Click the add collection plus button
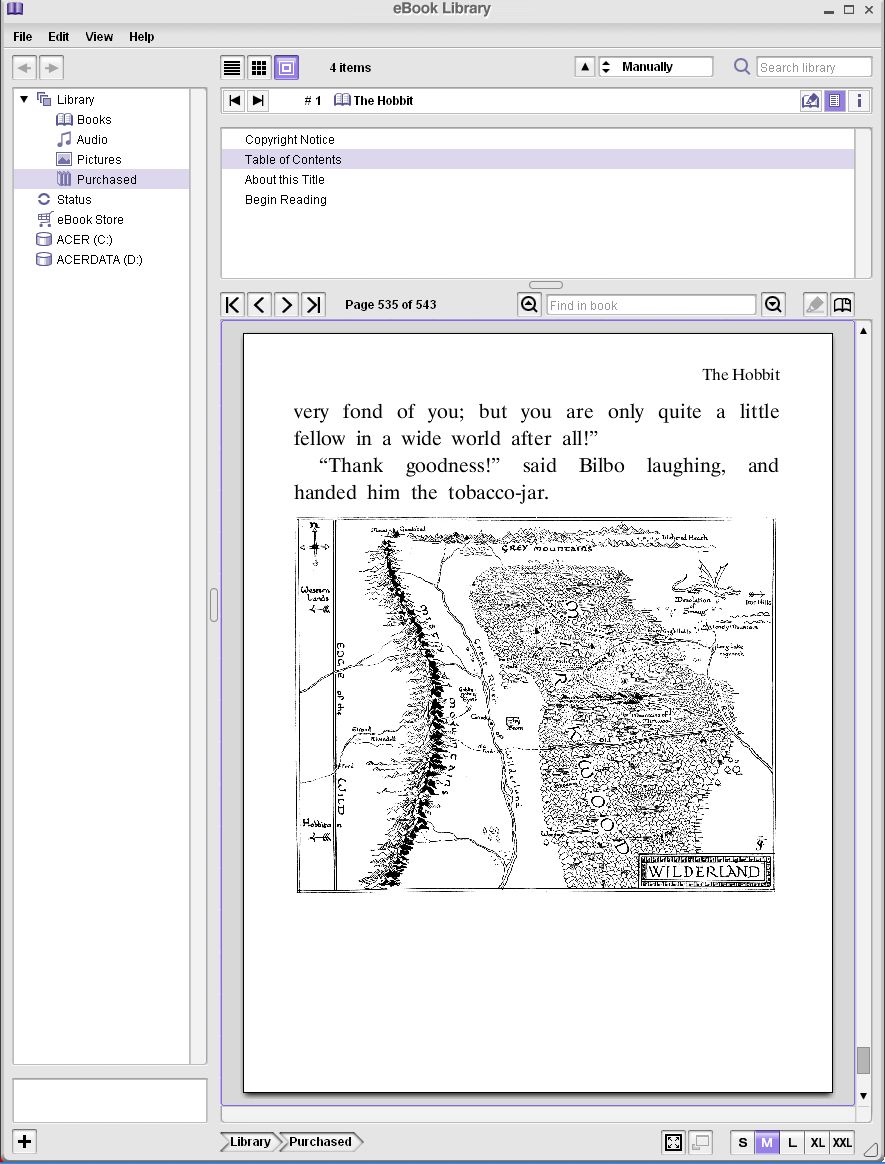This screenshot has width=885, height=1164. point(25,1142)
